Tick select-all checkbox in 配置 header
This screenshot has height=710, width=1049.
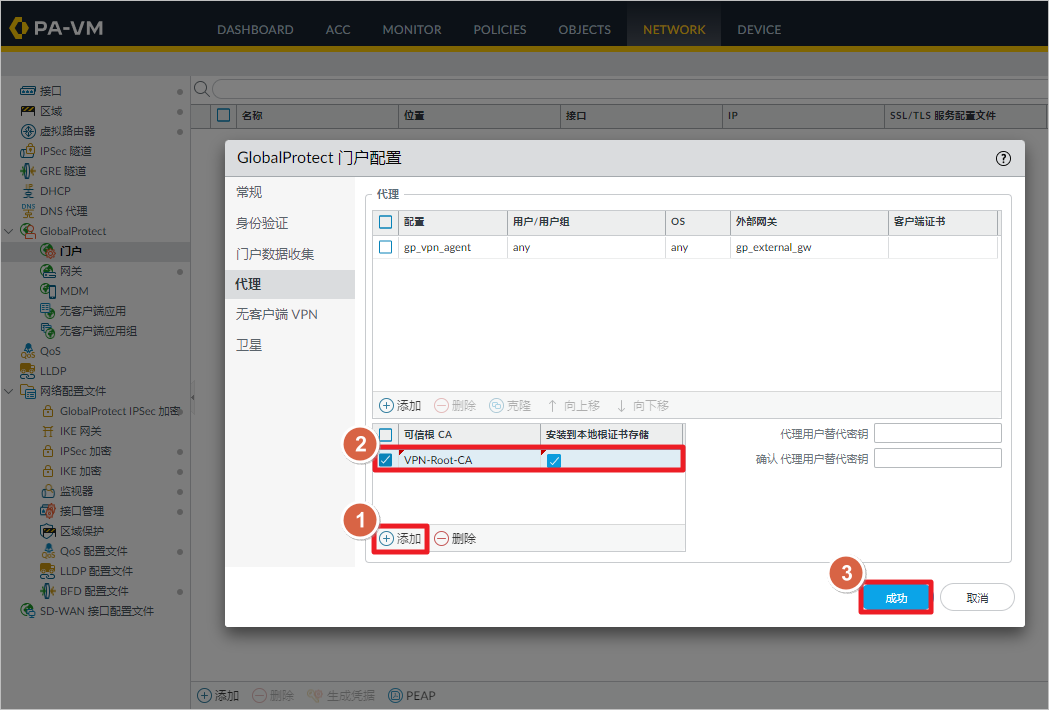(x=385, y=221)
